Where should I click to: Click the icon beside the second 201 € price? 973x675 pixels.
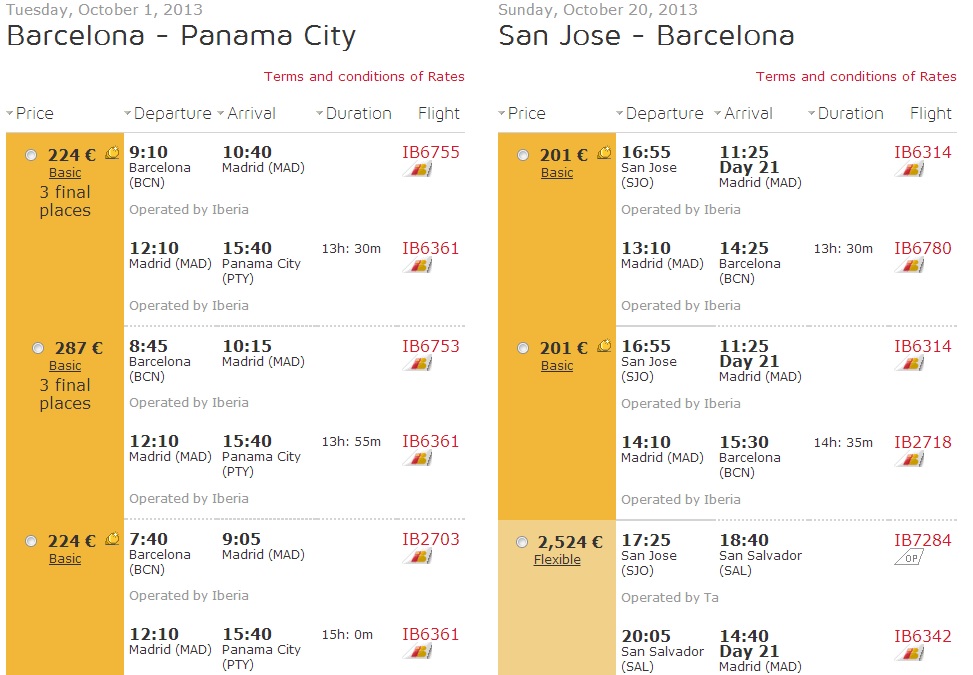(x=604, y=346)
